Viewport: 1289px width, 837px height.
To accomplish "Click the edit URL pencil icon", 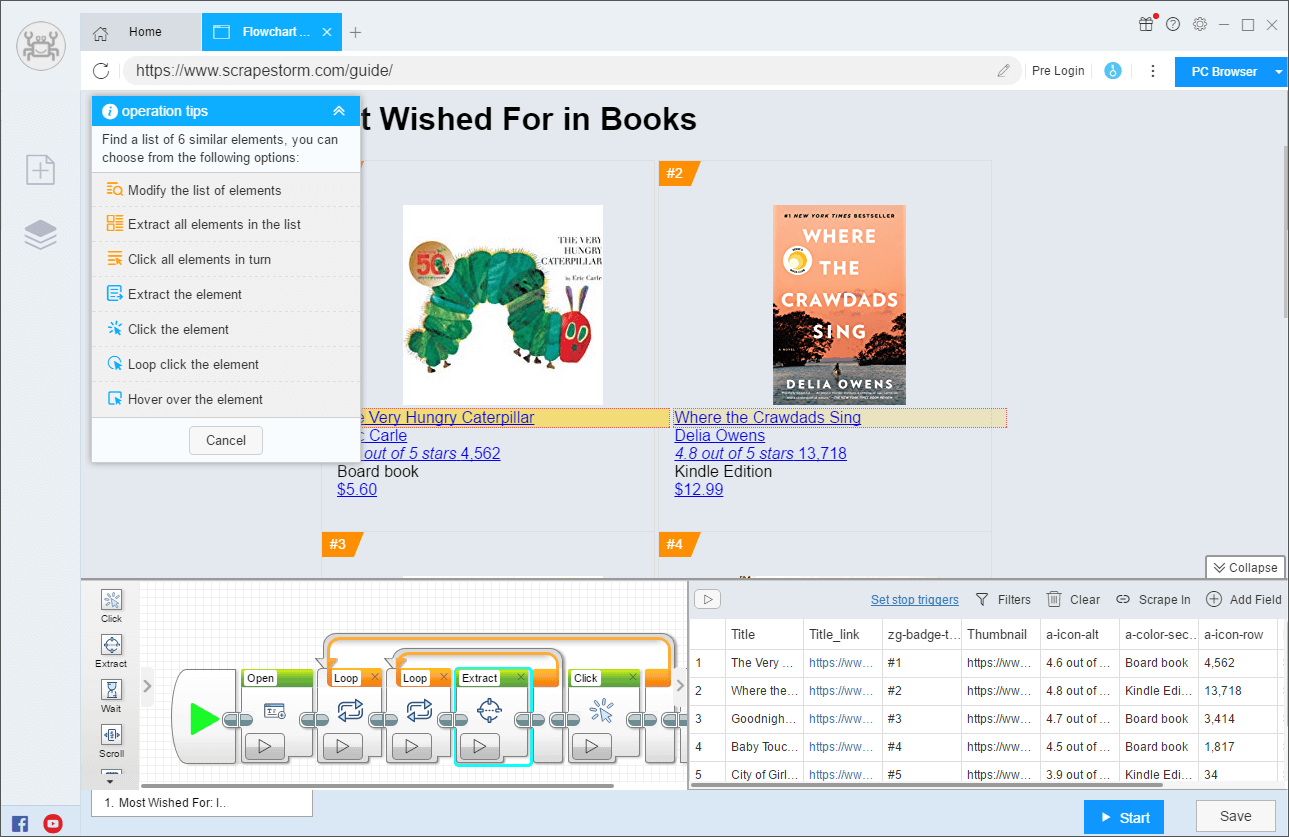I will 1003,71.
